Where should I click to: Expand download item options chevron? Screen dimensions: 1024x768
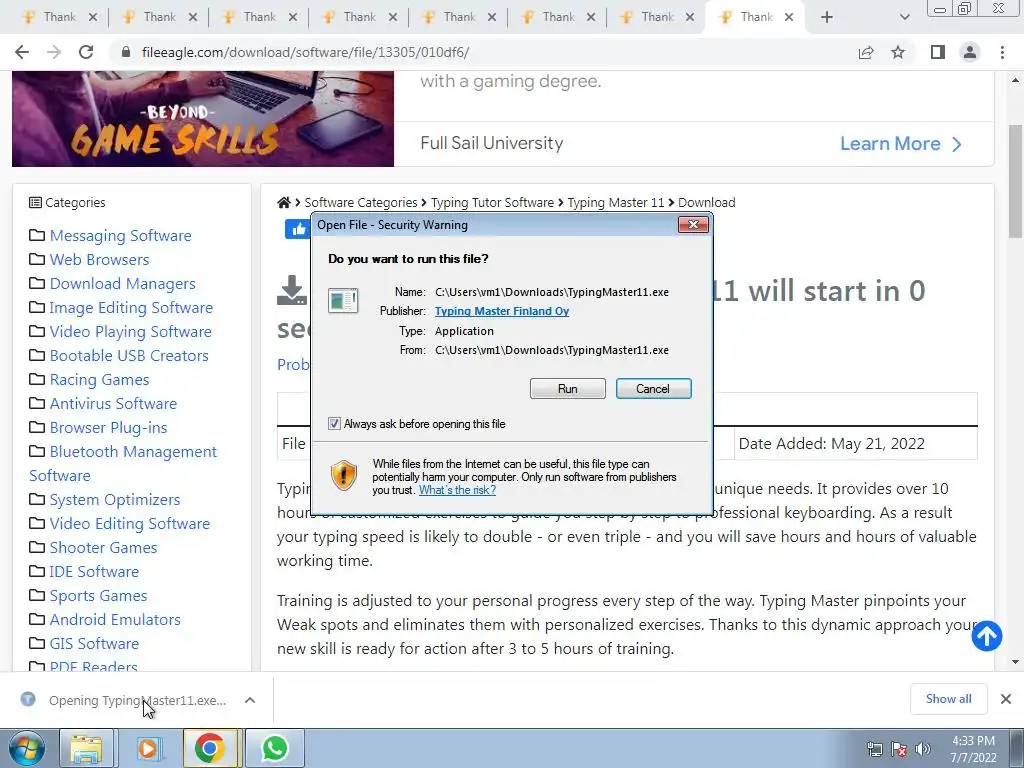click(x=249, y=700)
